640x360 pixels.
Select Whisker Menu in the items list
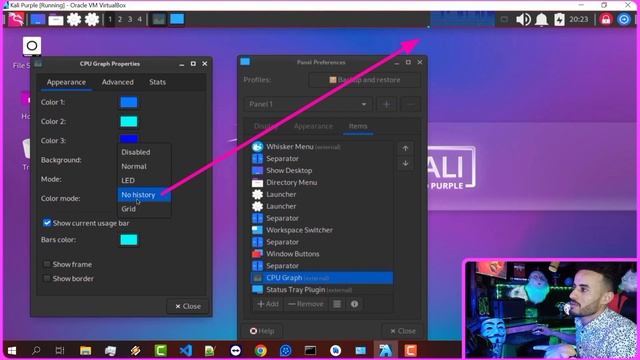click(322, 147)
